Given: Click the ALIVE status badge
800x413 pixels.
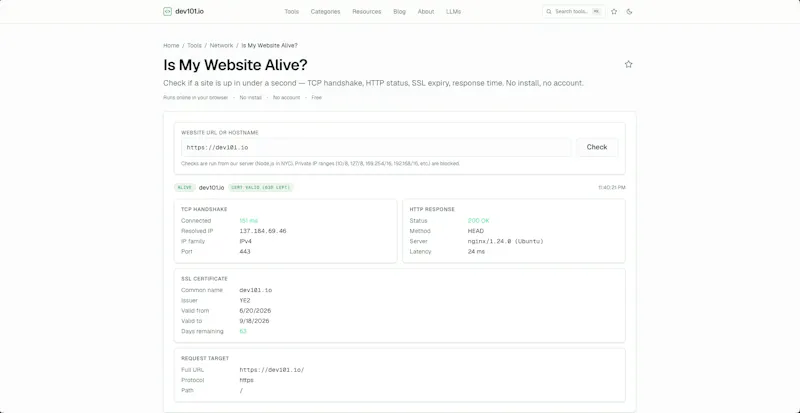Looking at the screenshot, I should 185,187.
